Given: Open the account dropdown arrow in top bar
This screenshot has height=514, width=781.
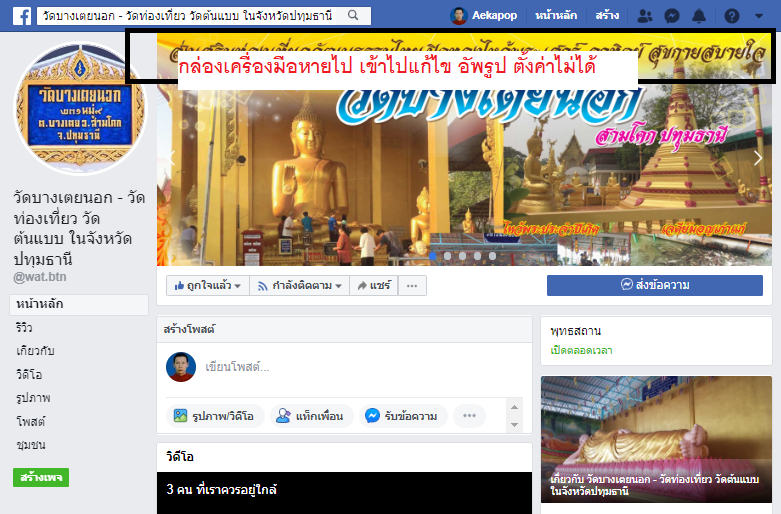Looking at the screenshot, I should pyautogui.click(x=759, y=16).
